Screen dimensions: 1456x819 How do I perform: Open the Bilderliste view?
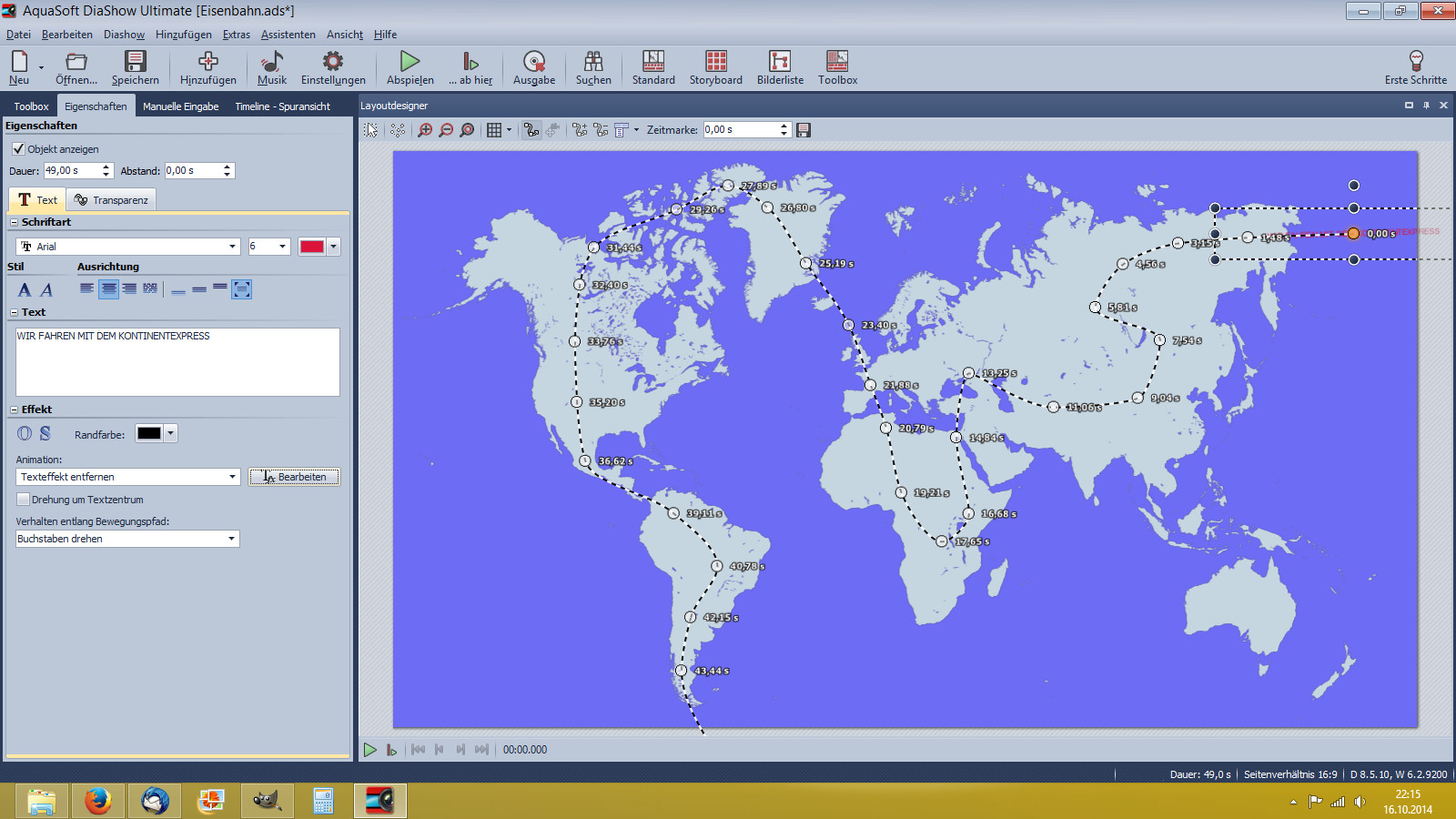point(780,67)
